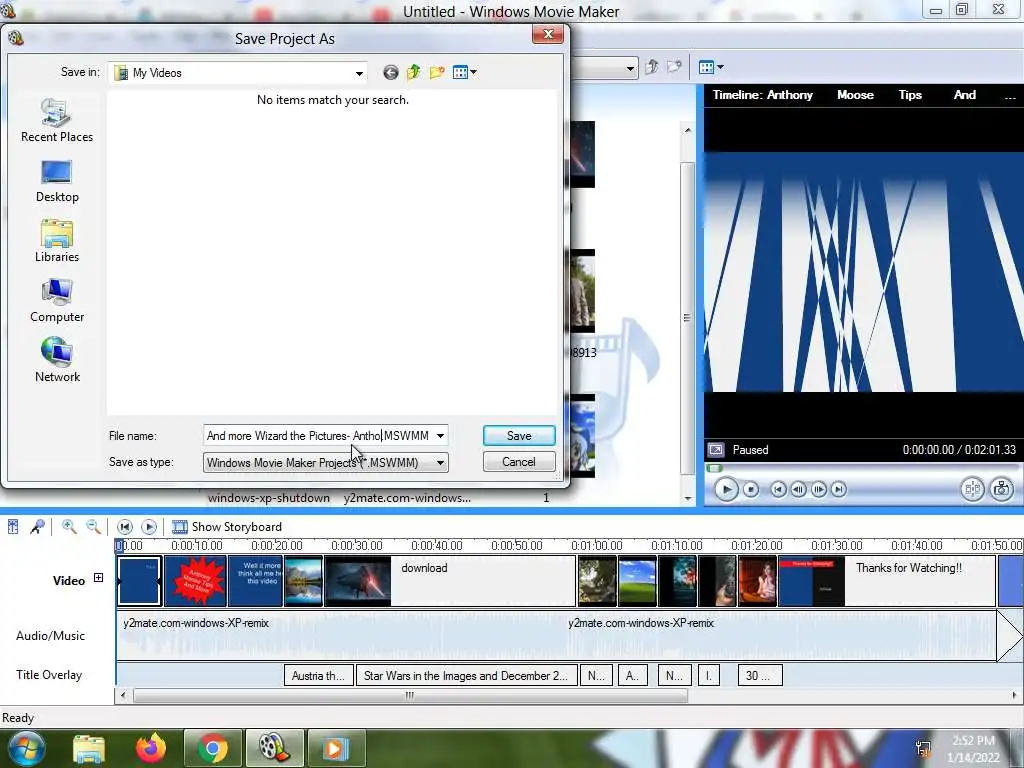Select Desktop in the places bar
Viewport: 1024px width, 768px height.
pyautogui.click(x=57, y=182)
